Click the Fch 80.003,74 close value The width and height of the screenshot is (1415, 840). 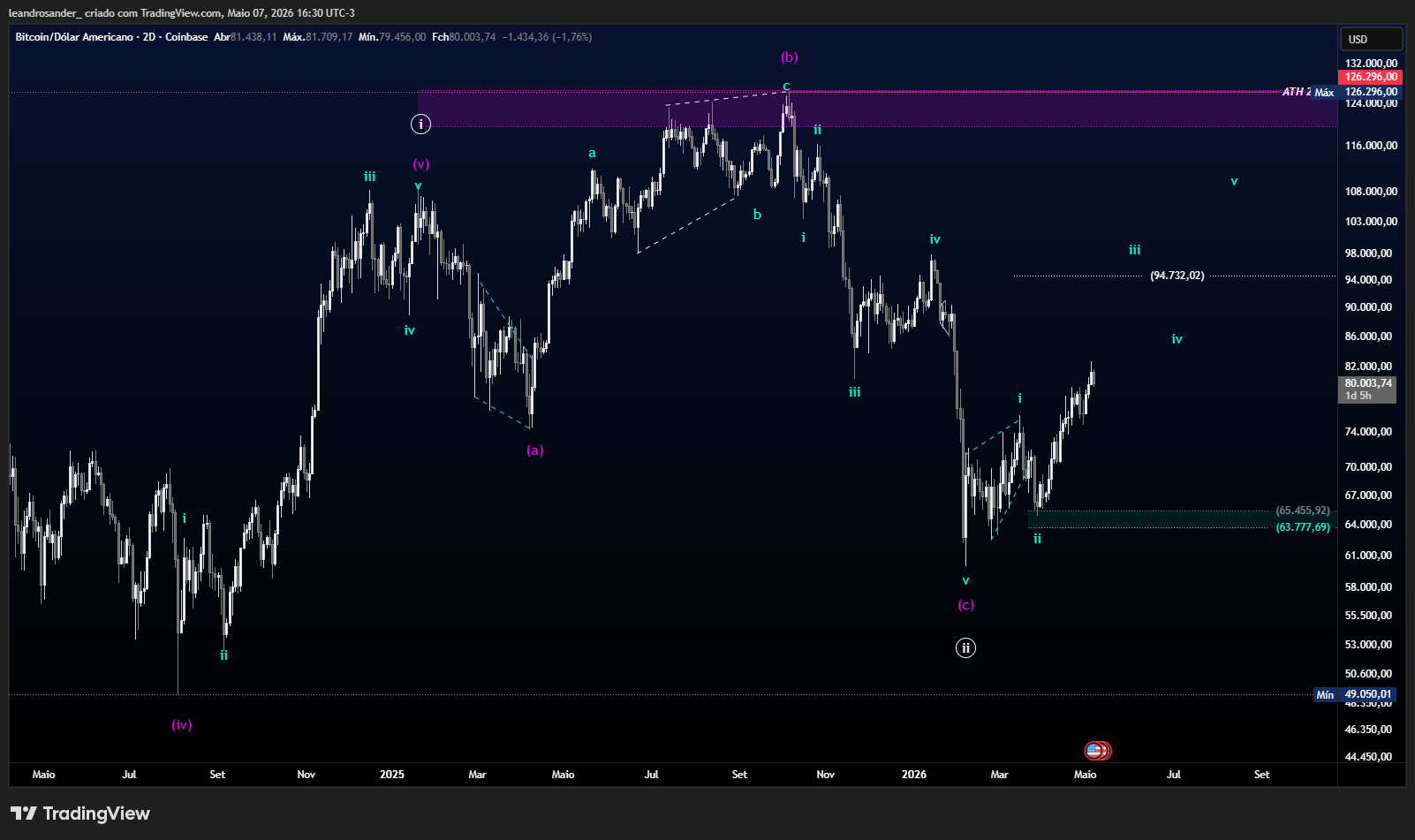coord(464,37)
